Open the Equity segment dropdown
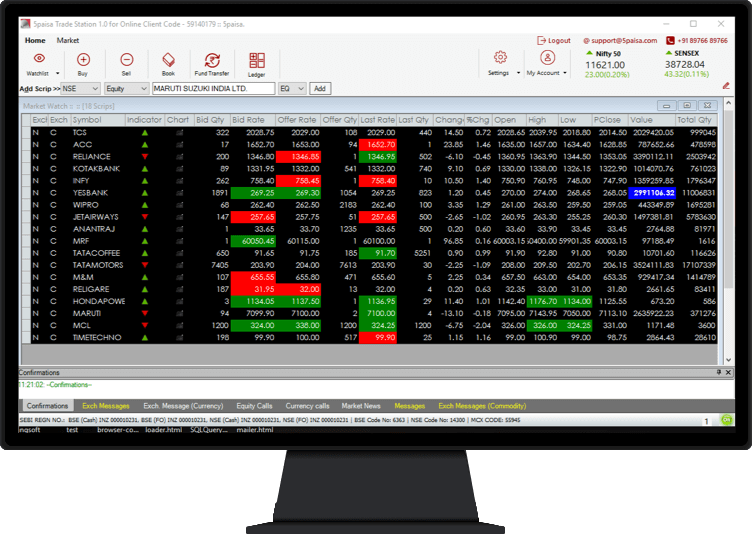The height and width of the screenshot is (534, 752). (127, 89)
